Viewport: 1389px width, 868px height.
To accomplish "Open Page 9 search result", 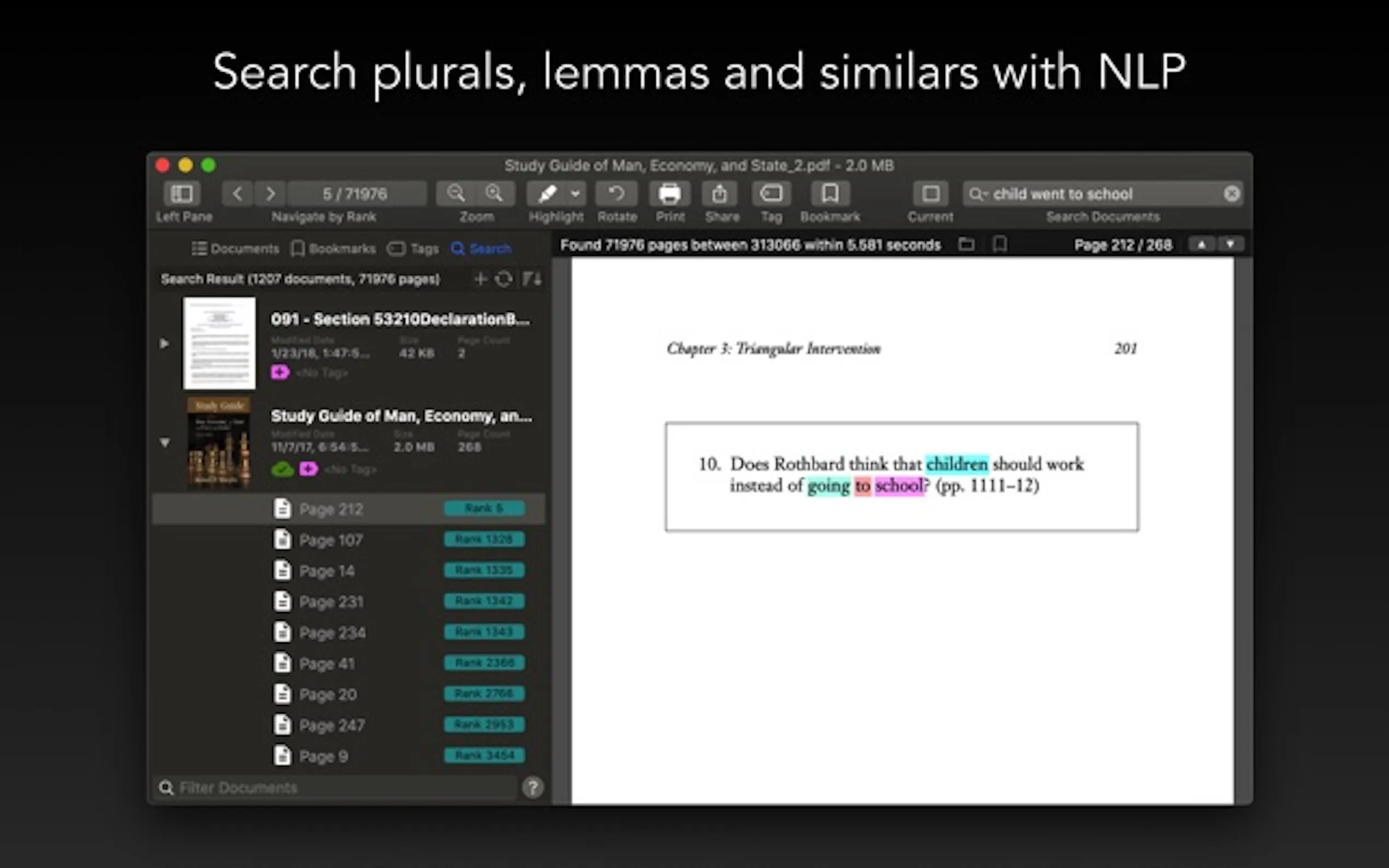I will pyautogui.click(x=348, y=756).
